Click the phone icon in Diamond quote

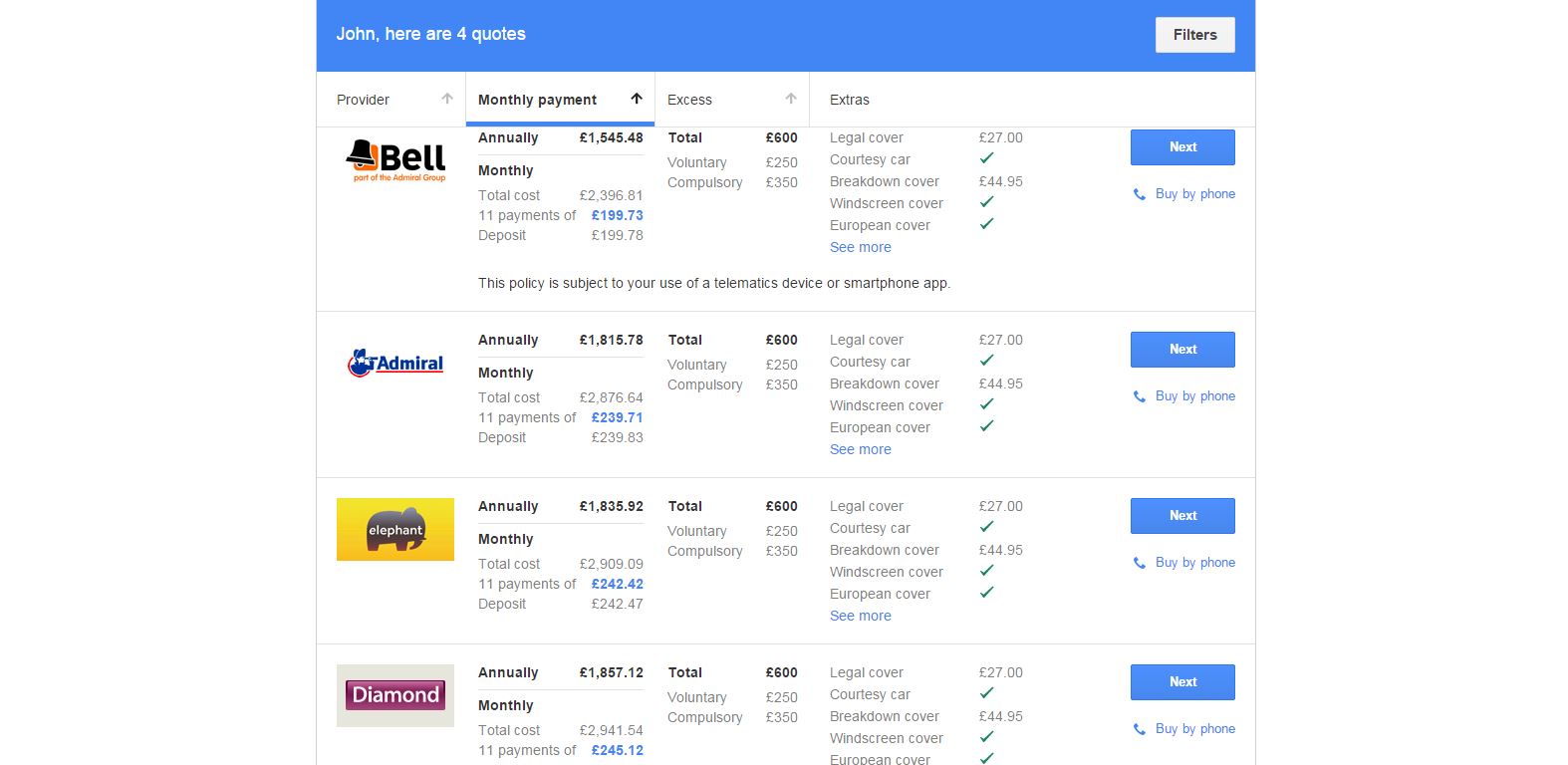click(x=1140, y=729)
